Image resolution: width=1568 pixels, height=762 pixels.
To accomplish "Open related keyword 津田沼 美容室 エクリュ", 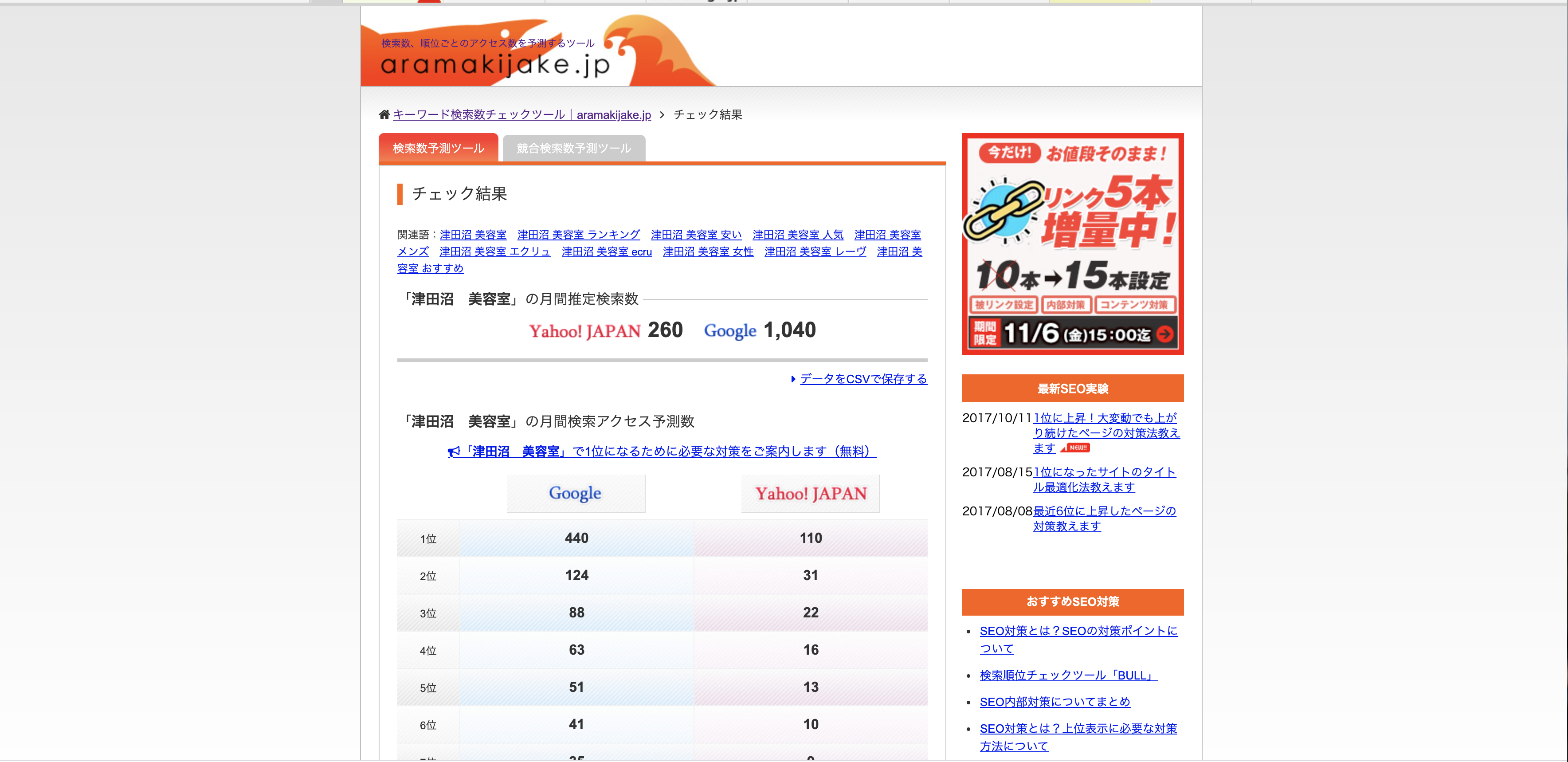I will pyautogui.click(x=495, y=251).
